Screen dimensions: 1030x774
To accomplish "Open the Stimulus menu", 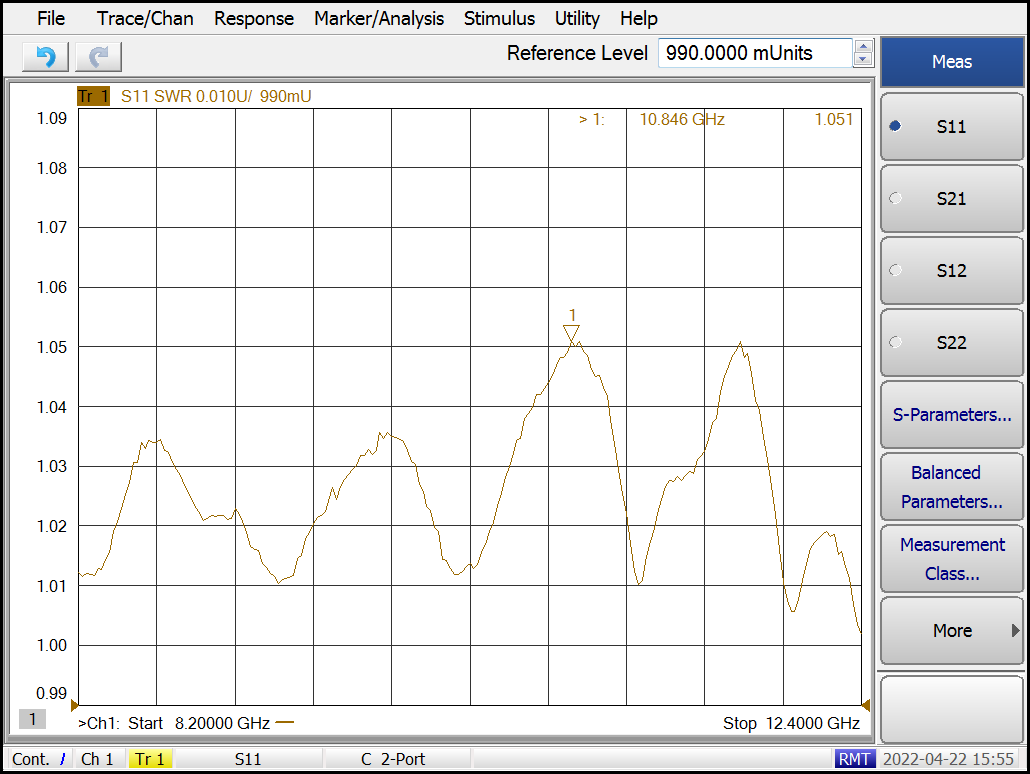I will pos(499,18).
